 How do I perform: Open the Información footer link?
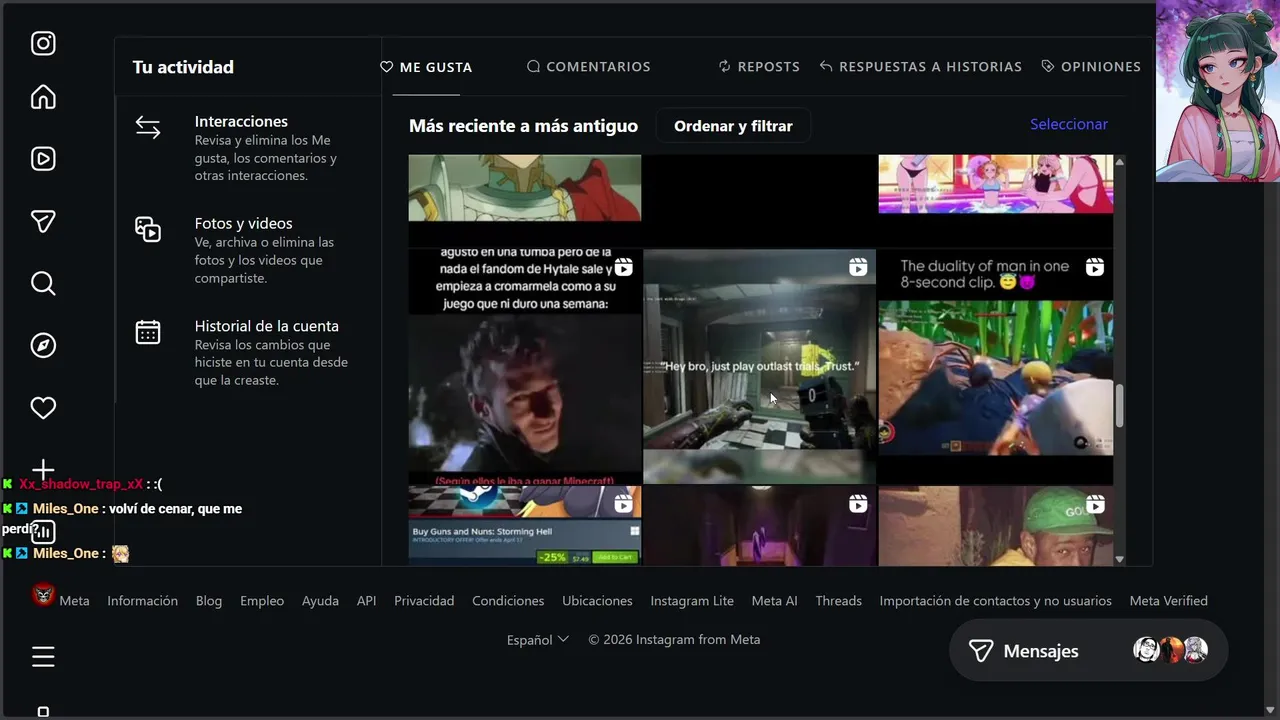(143, 601)
